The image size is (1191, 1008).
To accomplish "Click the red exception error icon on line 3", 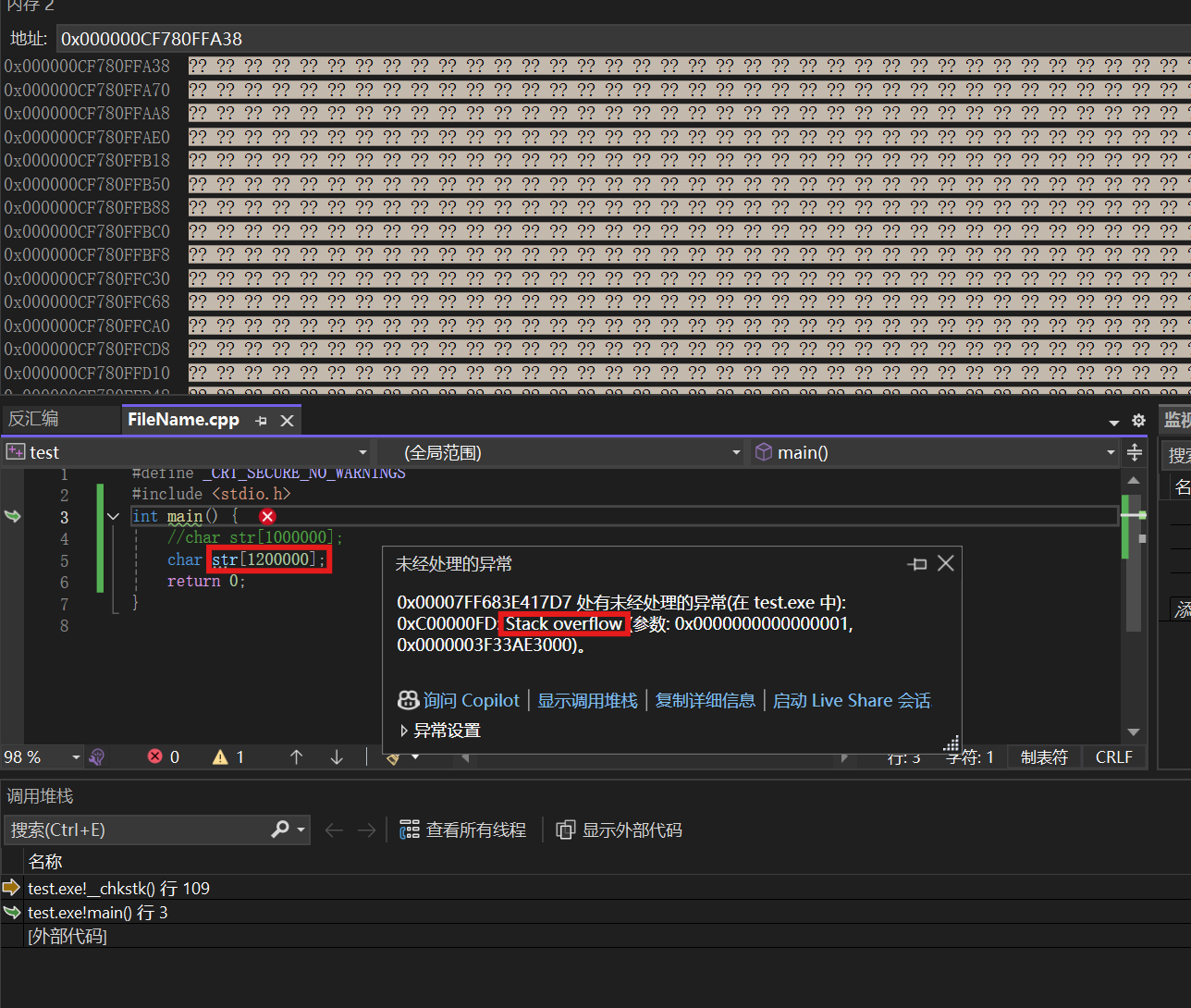I will 267,517.
